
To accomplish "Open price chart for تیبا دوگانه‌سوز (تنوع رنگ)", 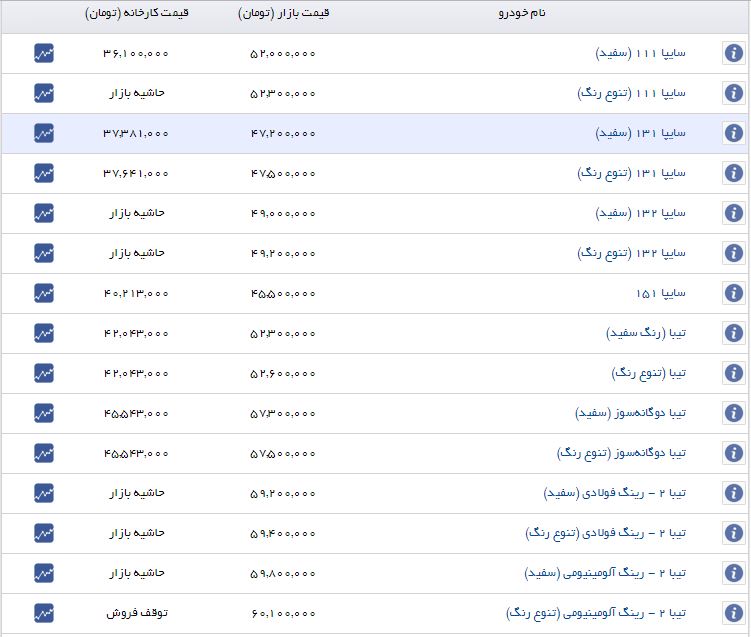I will 43,453.
